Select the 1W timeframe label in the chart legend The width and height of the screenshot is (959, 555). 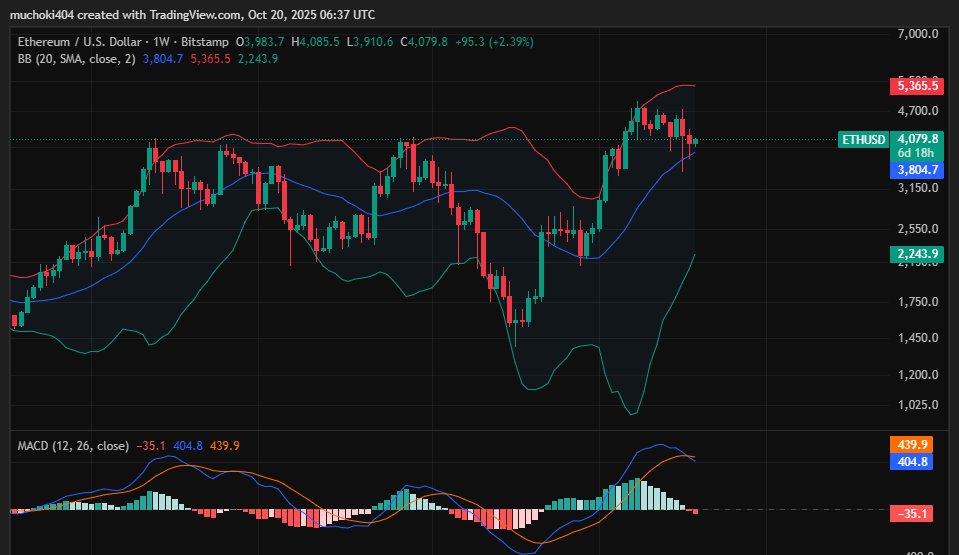[x=161, y=42]
